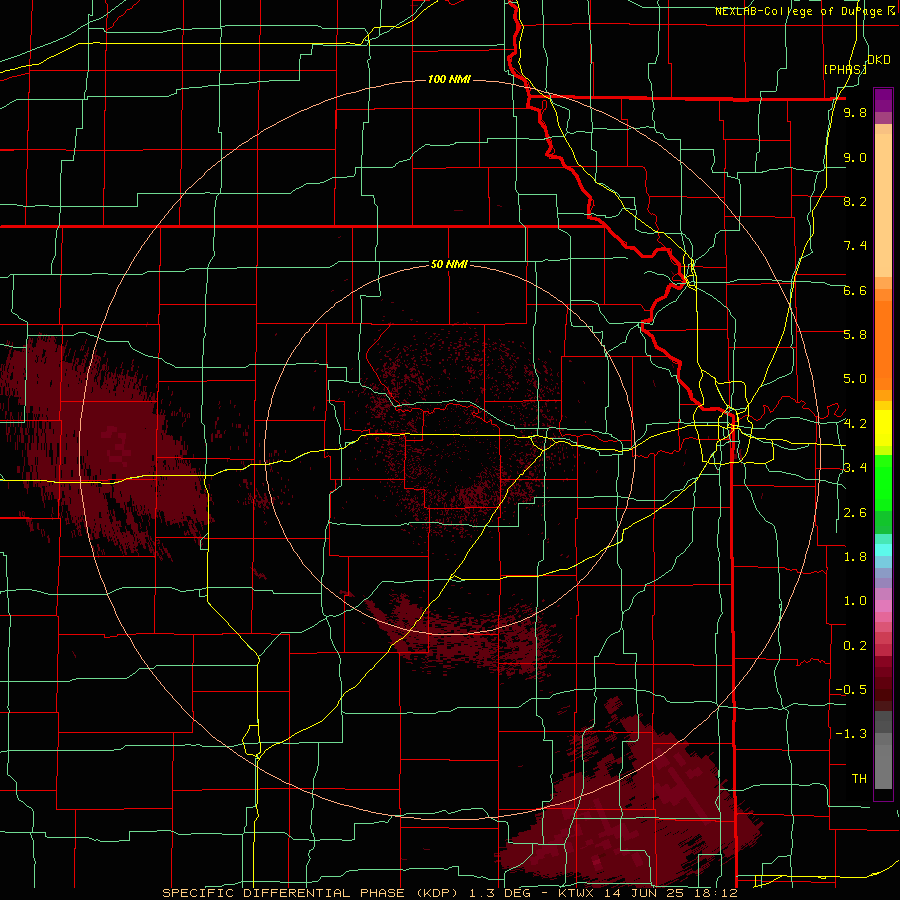Click the TH threshold label on scale
The height and width of the screenshot is (900, 900).
pos(859,779)
